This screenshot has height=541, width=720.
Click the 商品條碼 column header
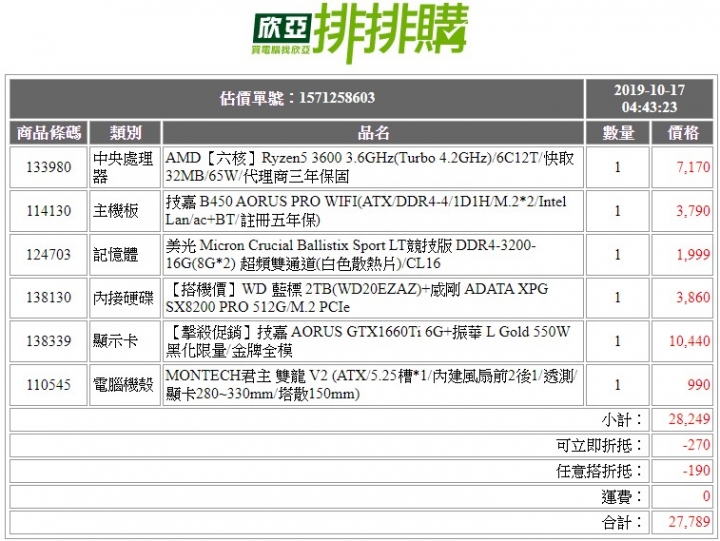49,133
